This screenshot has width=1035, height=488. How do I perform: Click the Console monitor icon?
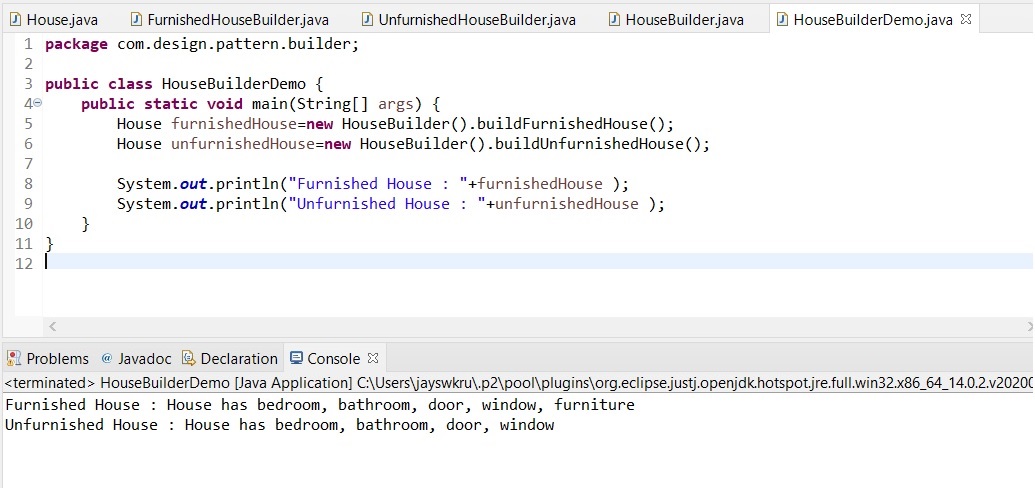click(x=296, y=359)
